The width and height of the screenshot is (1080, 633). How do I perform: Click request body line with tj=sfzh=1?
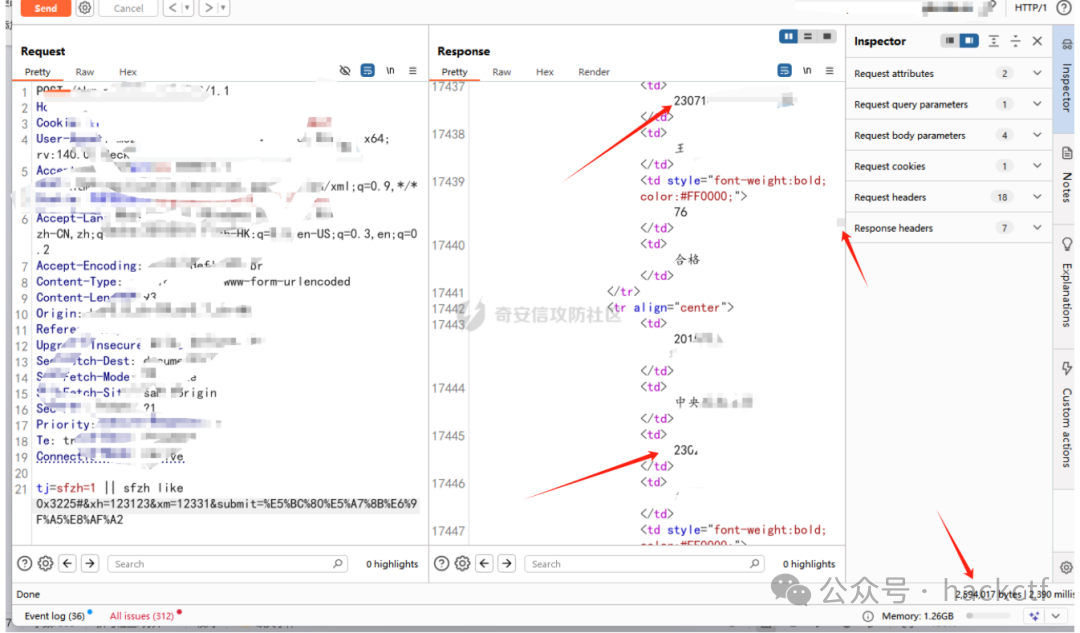point(110,488)
